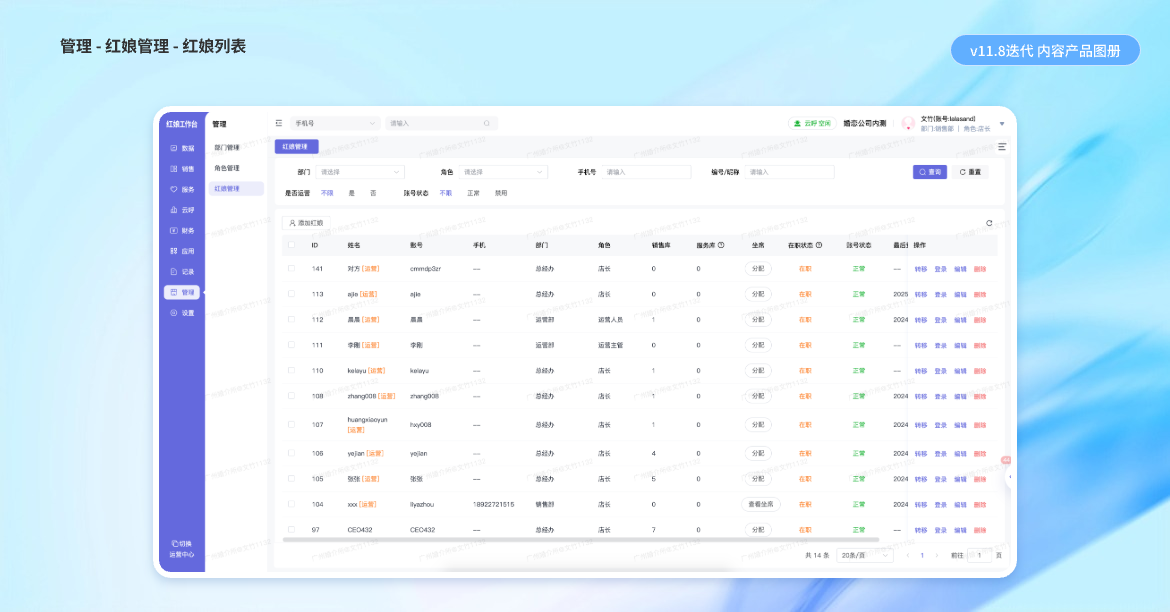Open 部门管理 in the submenu
This screenshot has height=612, width=1170.
[227, 148]
